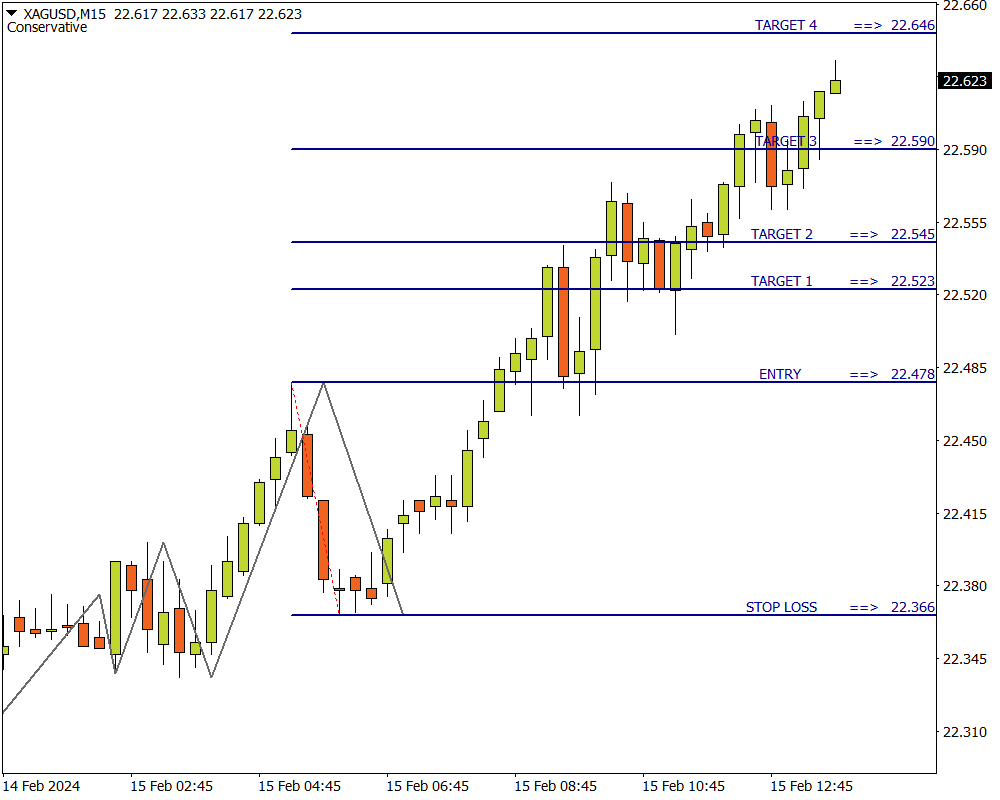Select the TARGET 3 line label

point(786,141)
